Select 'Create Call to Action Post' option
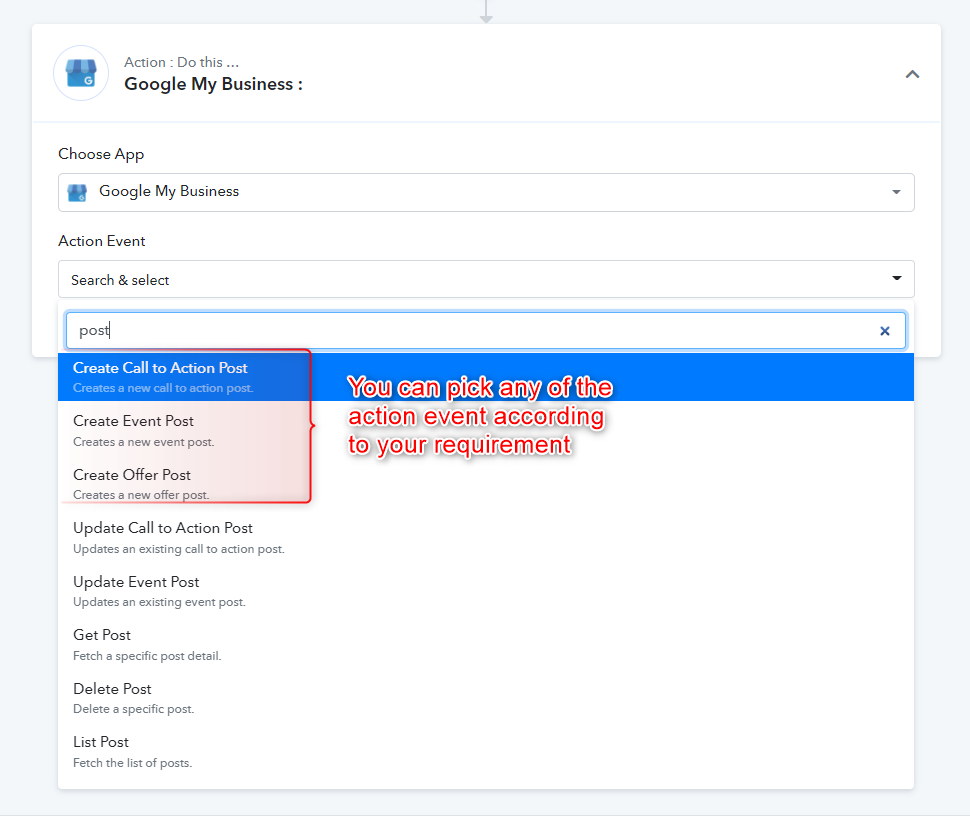This screenshot has height=816, width=970. point(486,377)
